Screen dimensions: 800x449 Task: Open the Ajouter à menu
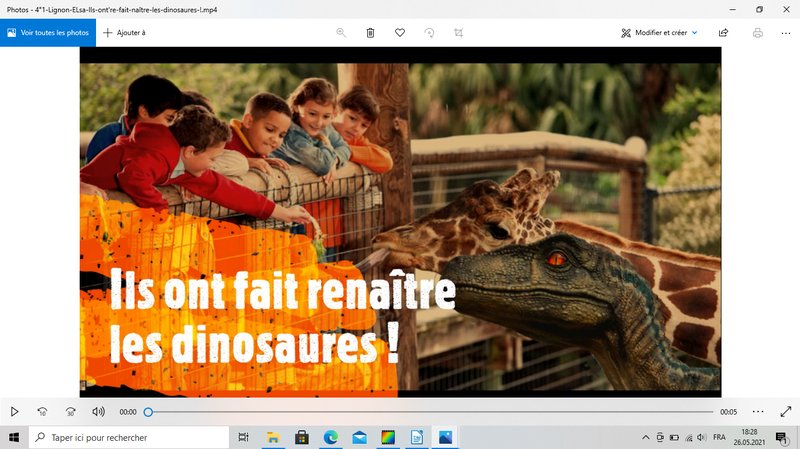pos(124,32)
